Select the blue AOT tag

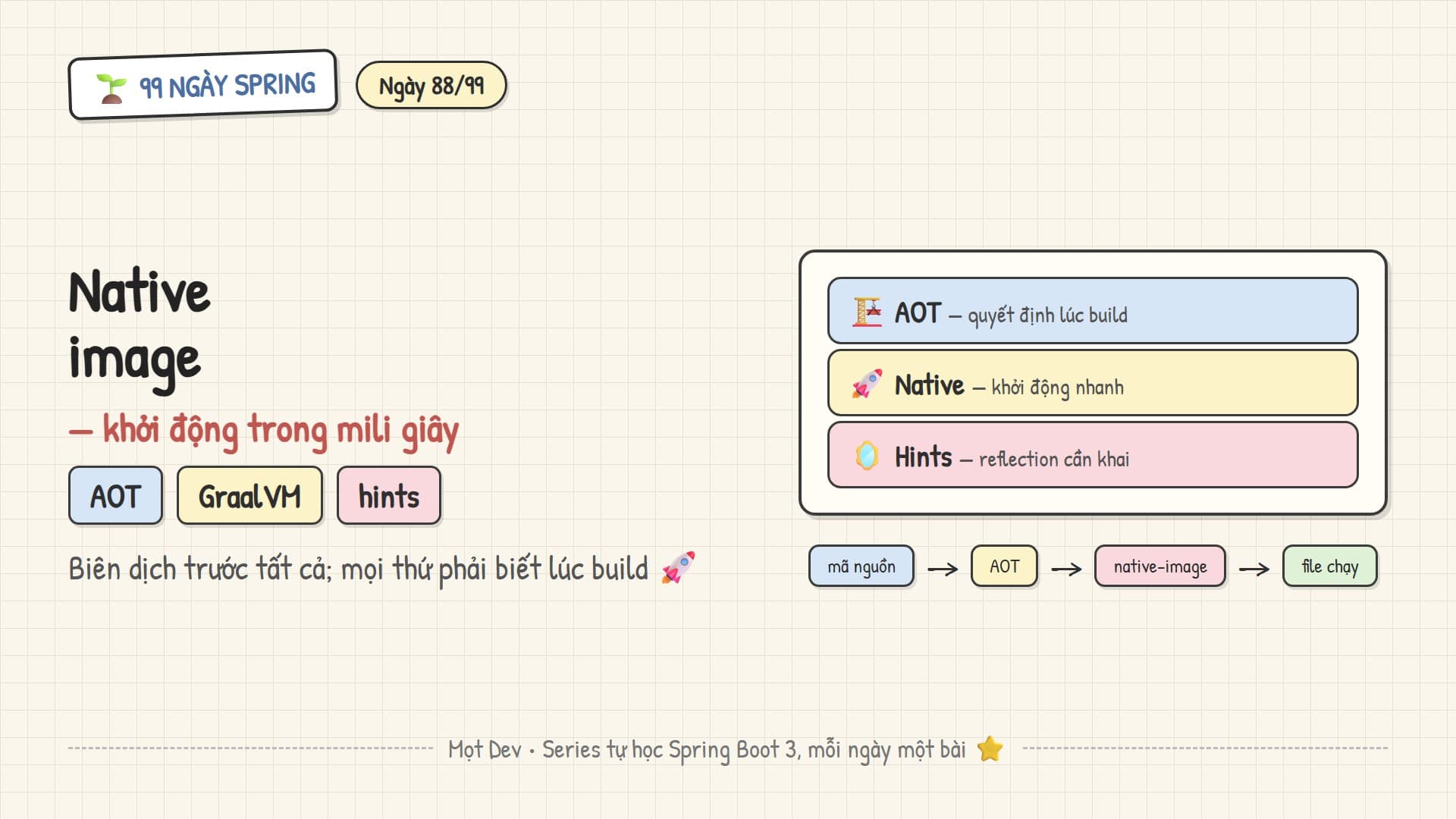click(115, 496)
